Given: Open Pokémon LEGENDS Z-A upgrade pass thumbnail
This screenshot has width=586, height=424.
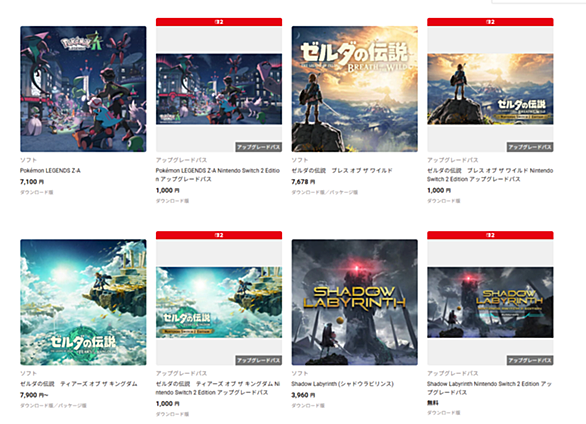Looking at the screenshot, I should pos(219,89).
